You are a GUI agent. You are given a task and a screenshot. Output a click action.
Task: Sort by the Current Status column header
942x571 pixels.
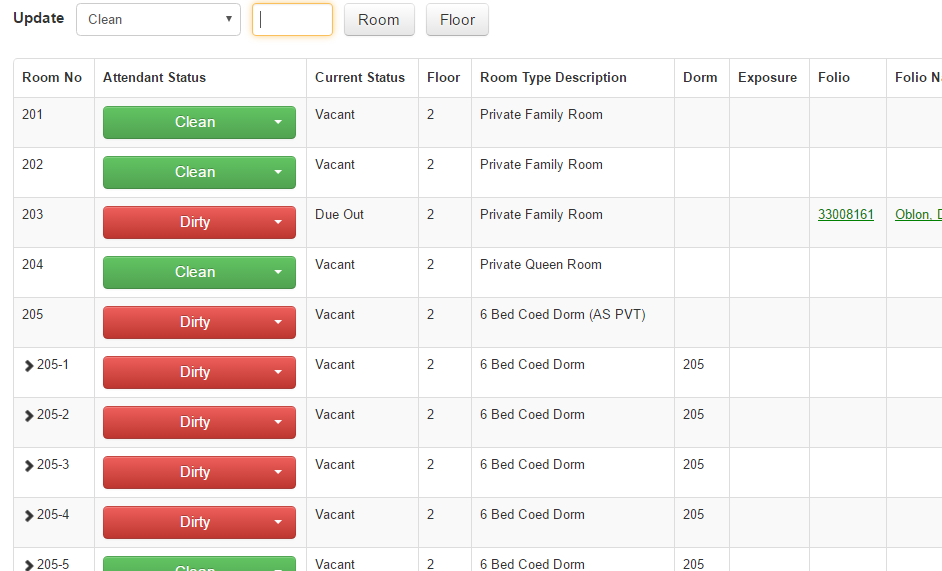(x=360, y=77)
